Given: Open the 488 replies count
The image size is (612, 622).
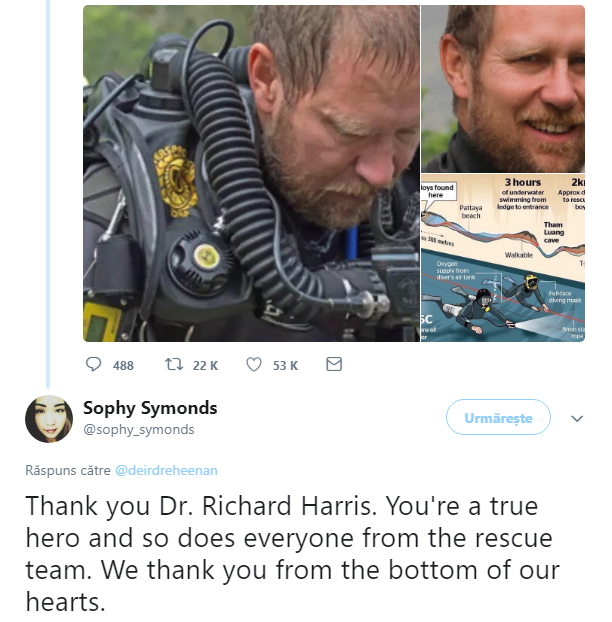Looking at the screenshot, I should coord(123,365).
